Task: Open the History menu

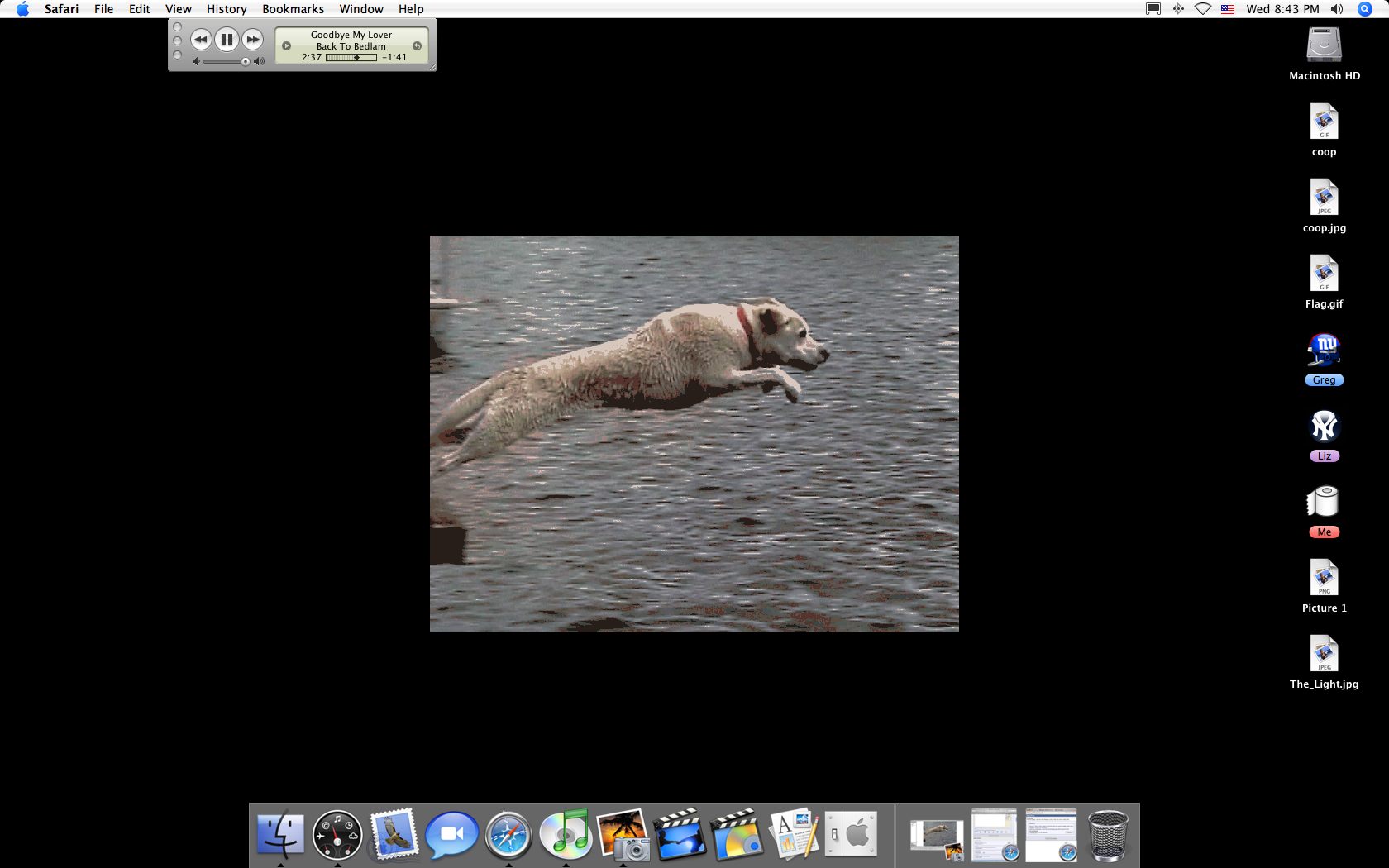Action: [227, 9]
